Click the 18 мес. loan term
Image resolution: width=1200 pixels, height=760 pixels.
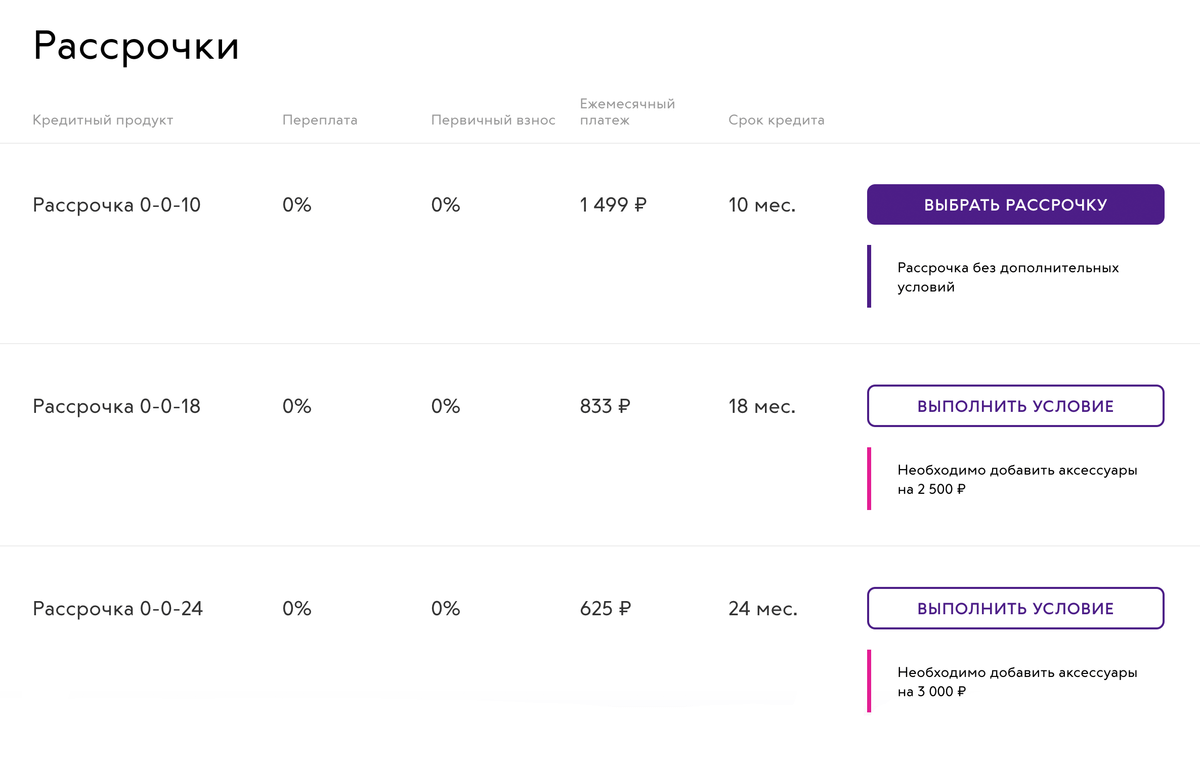[x=762, y=407]
